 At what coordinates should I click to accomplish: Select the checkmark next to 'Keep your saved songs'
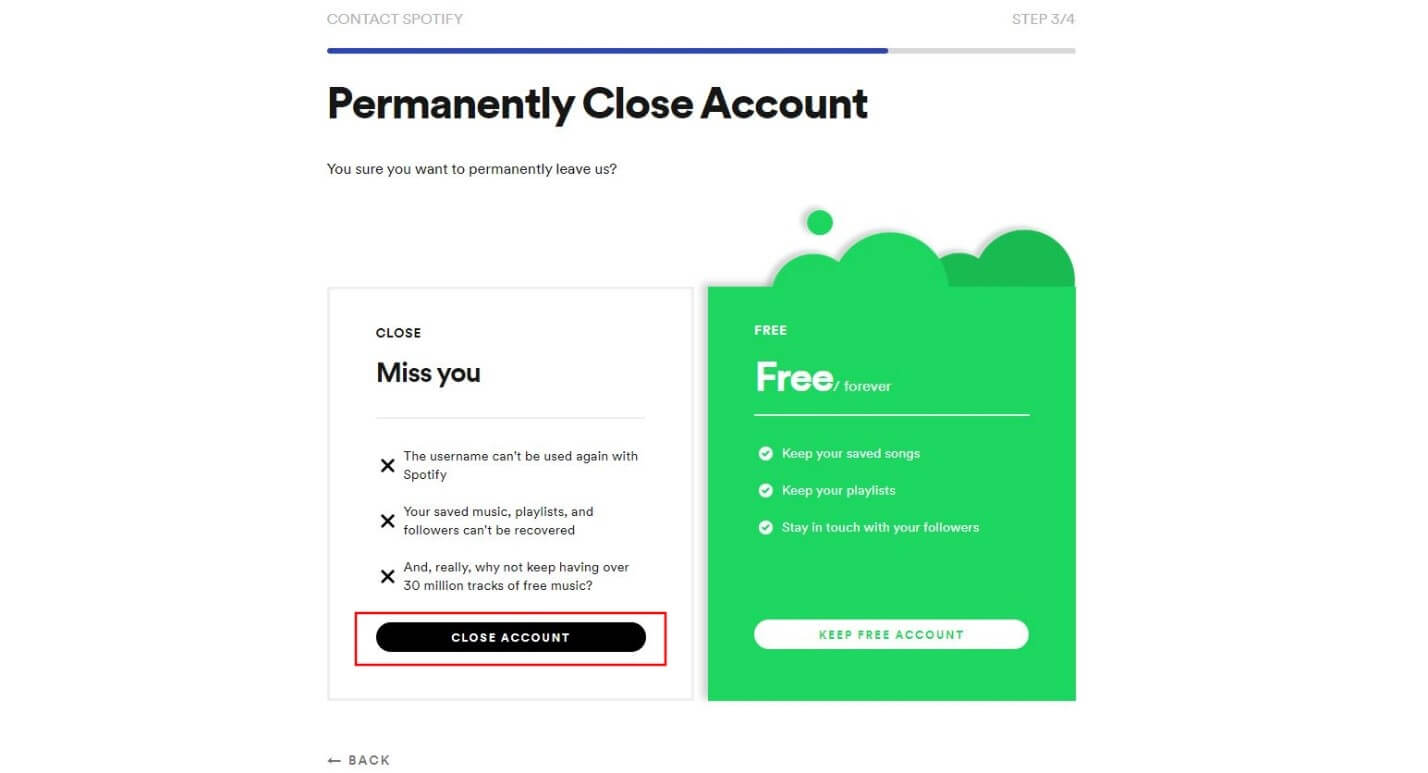point(765,453)
